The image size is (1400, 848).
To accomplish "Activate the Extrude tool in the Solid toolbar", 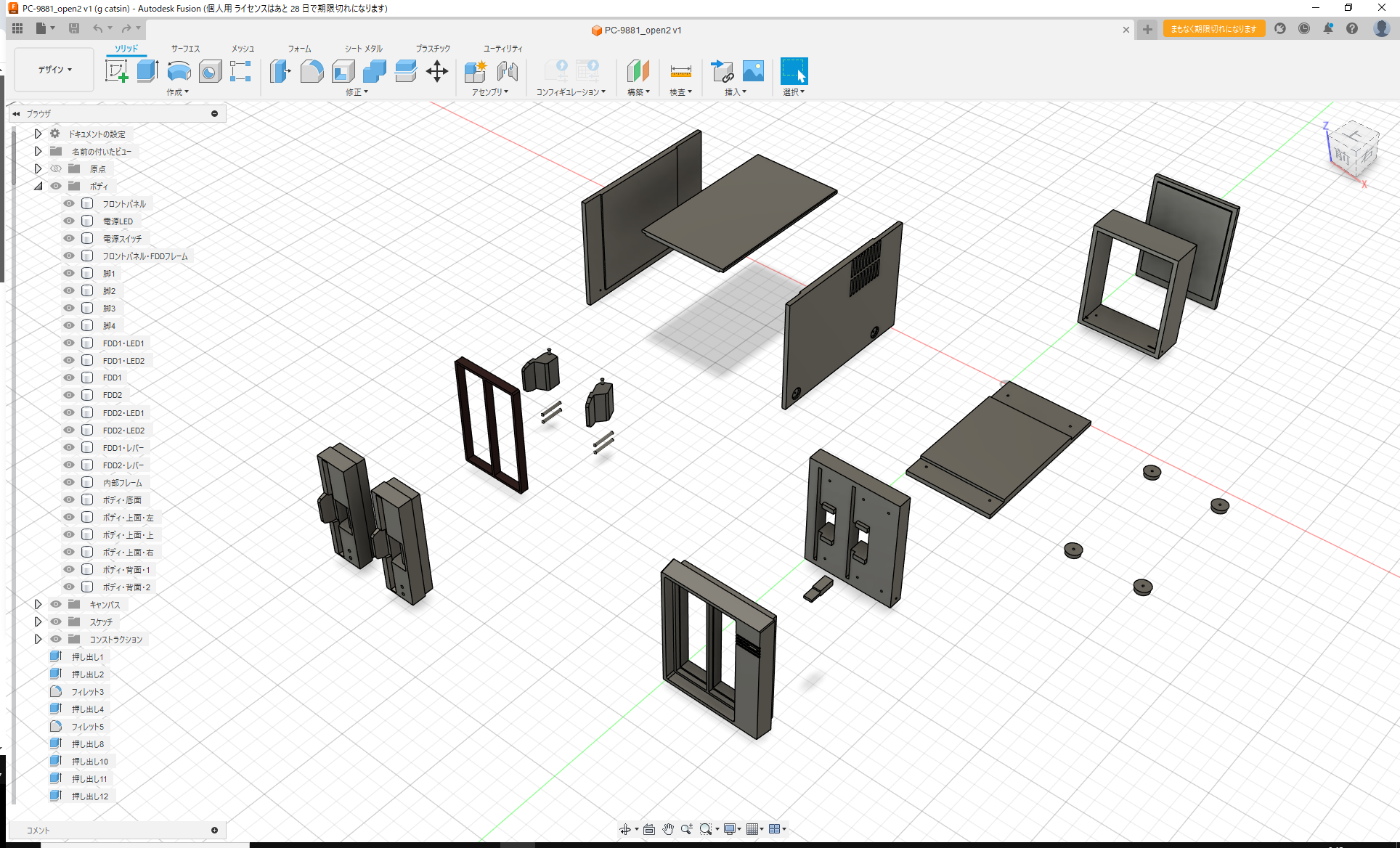I will pos(147,71).
